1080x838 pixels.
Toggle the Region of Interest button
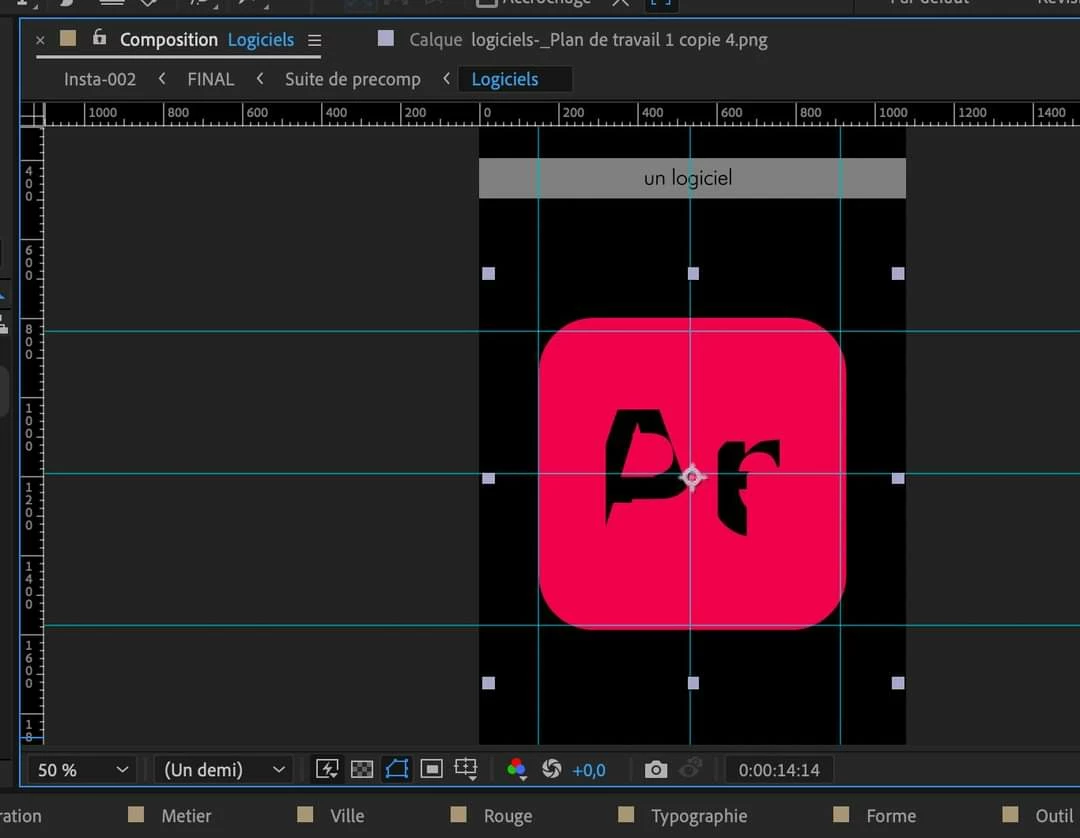[431, 768]
